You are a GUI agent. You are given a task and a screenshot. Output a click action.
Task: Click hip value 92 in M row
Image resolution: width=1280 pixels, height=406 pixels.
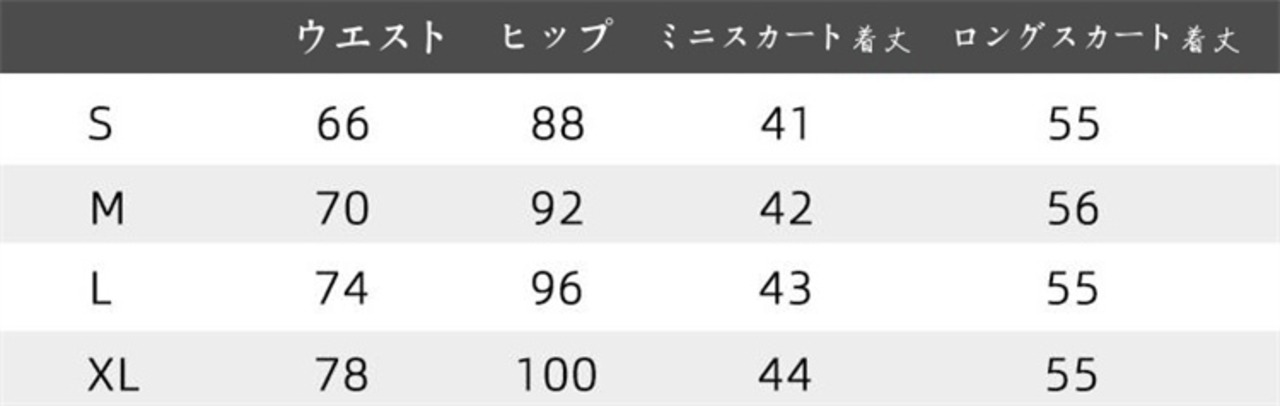click(x=557, y=209)
